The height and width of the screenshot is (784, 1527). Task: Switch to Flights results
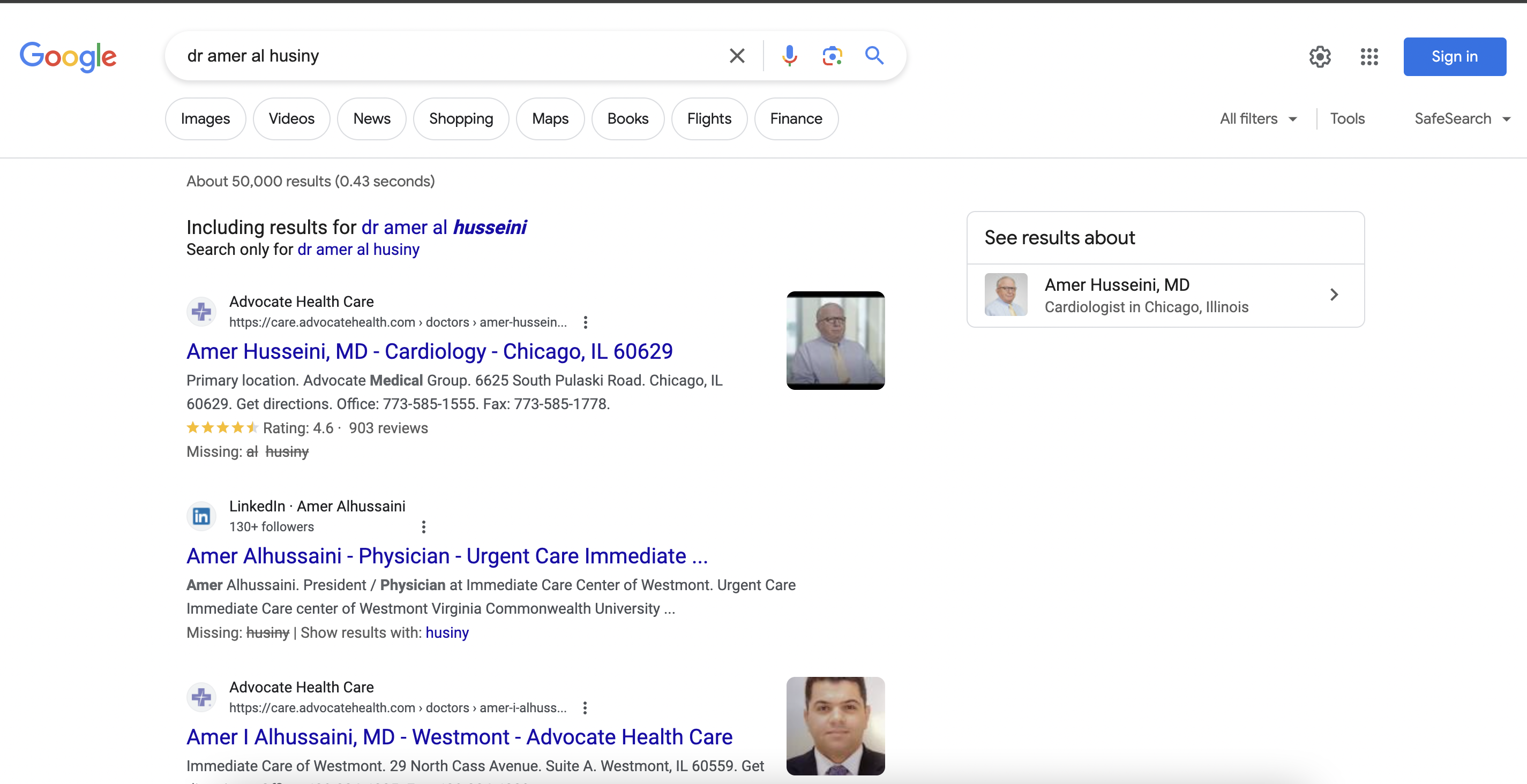(709, 118)
